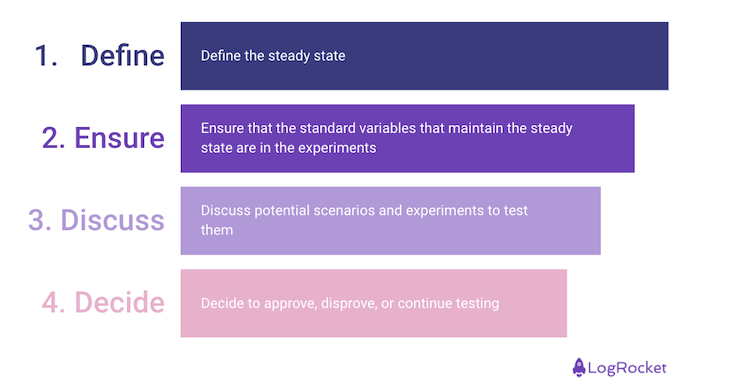The height and width of the screenshot is (385, 730).
Task: Select the lavender Discuss bar
Action: tap(391, 221)
